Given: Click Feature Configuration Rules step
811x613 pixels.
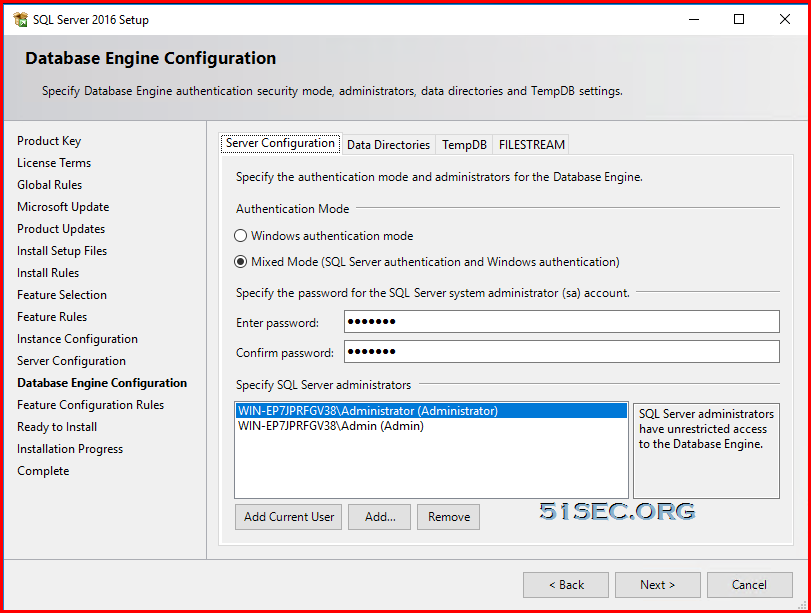Looking at the screenshot, I should point(91,405).
